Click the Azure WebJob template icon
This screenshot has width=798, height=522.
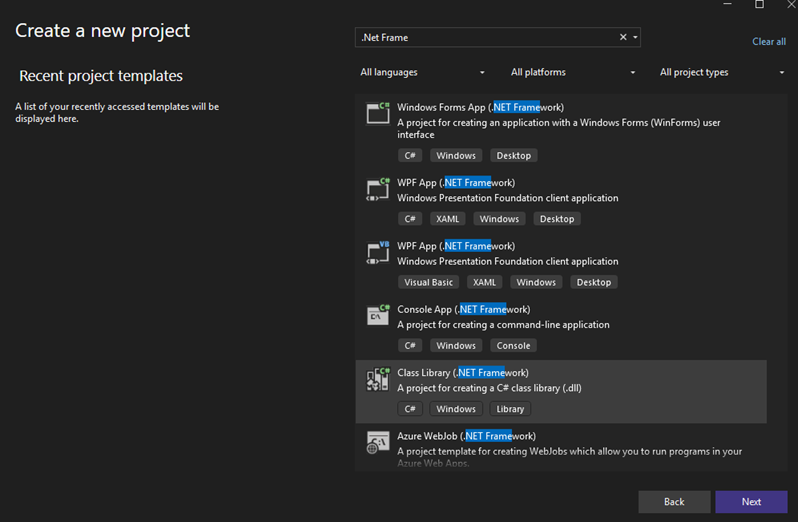tap(378, 442)
